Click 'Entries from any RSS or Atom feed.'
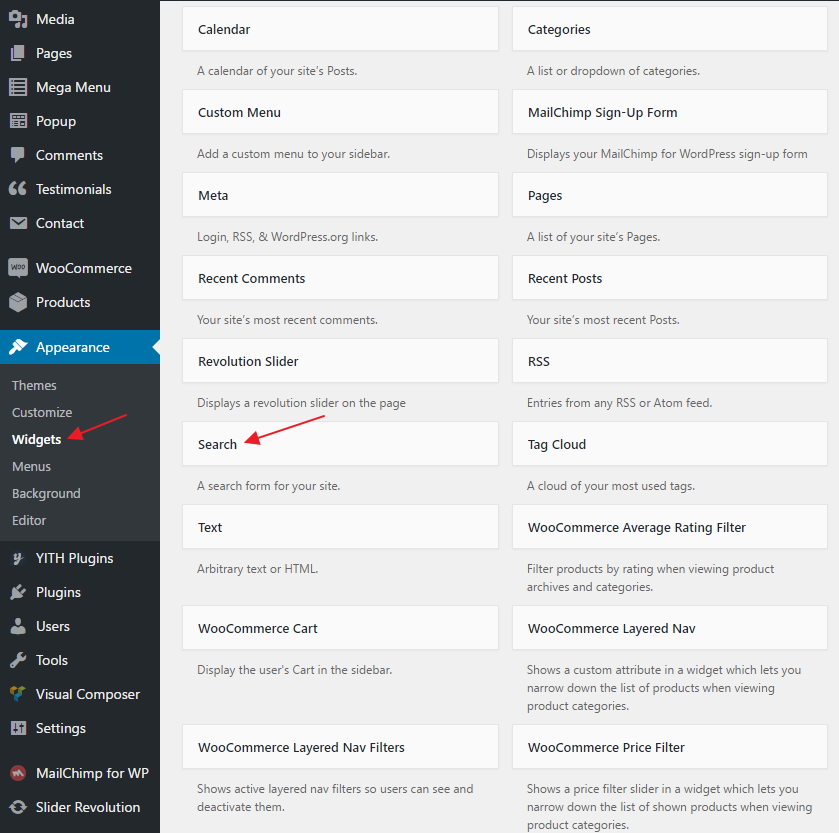839x833 pixels. [x=620, y=403]
